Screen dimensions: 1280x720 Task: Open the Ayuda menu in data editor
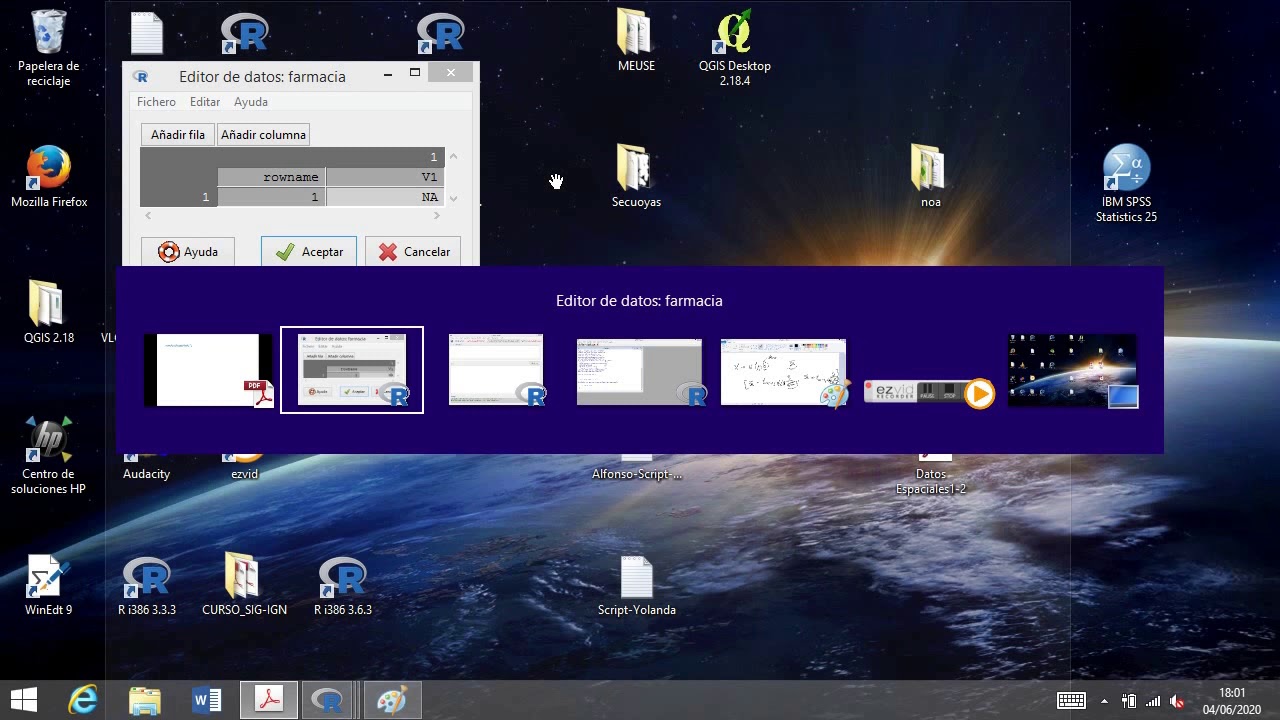250,102
